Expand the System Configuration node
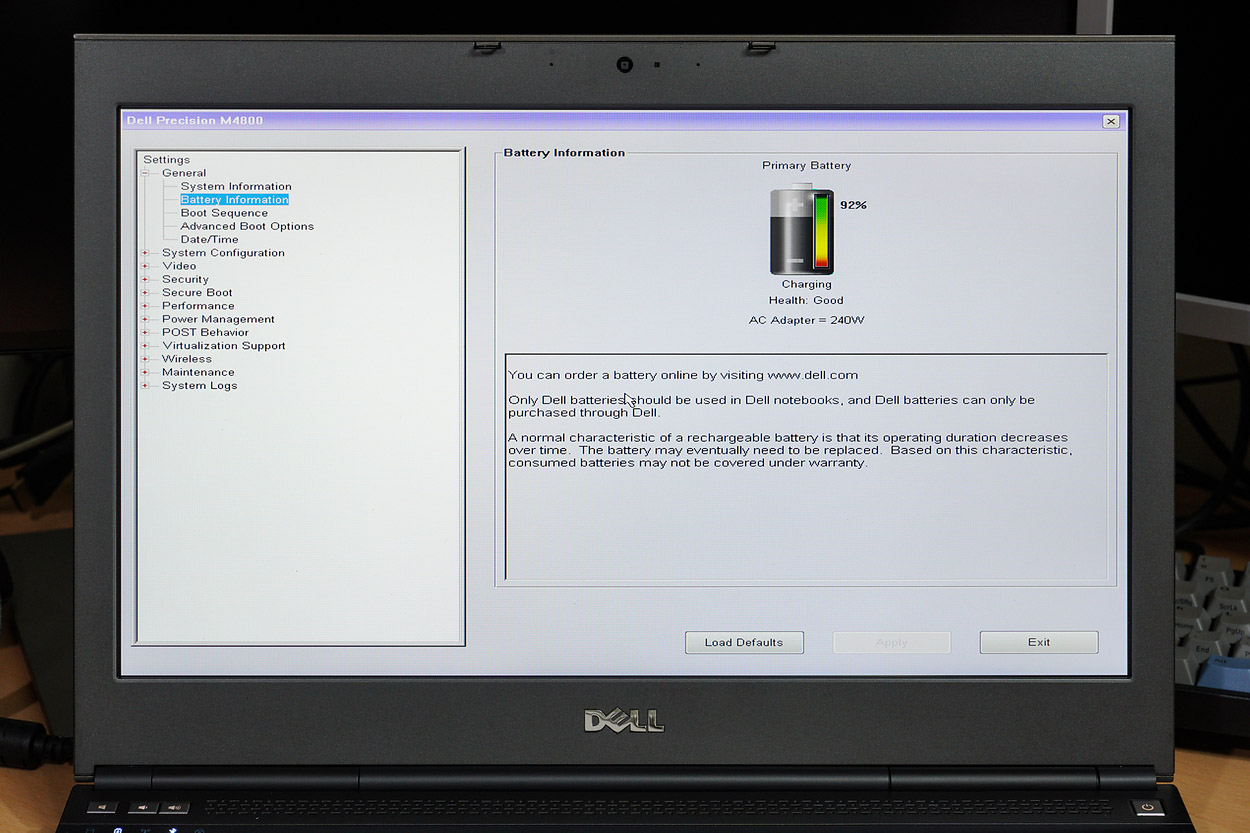 point(145,253)
